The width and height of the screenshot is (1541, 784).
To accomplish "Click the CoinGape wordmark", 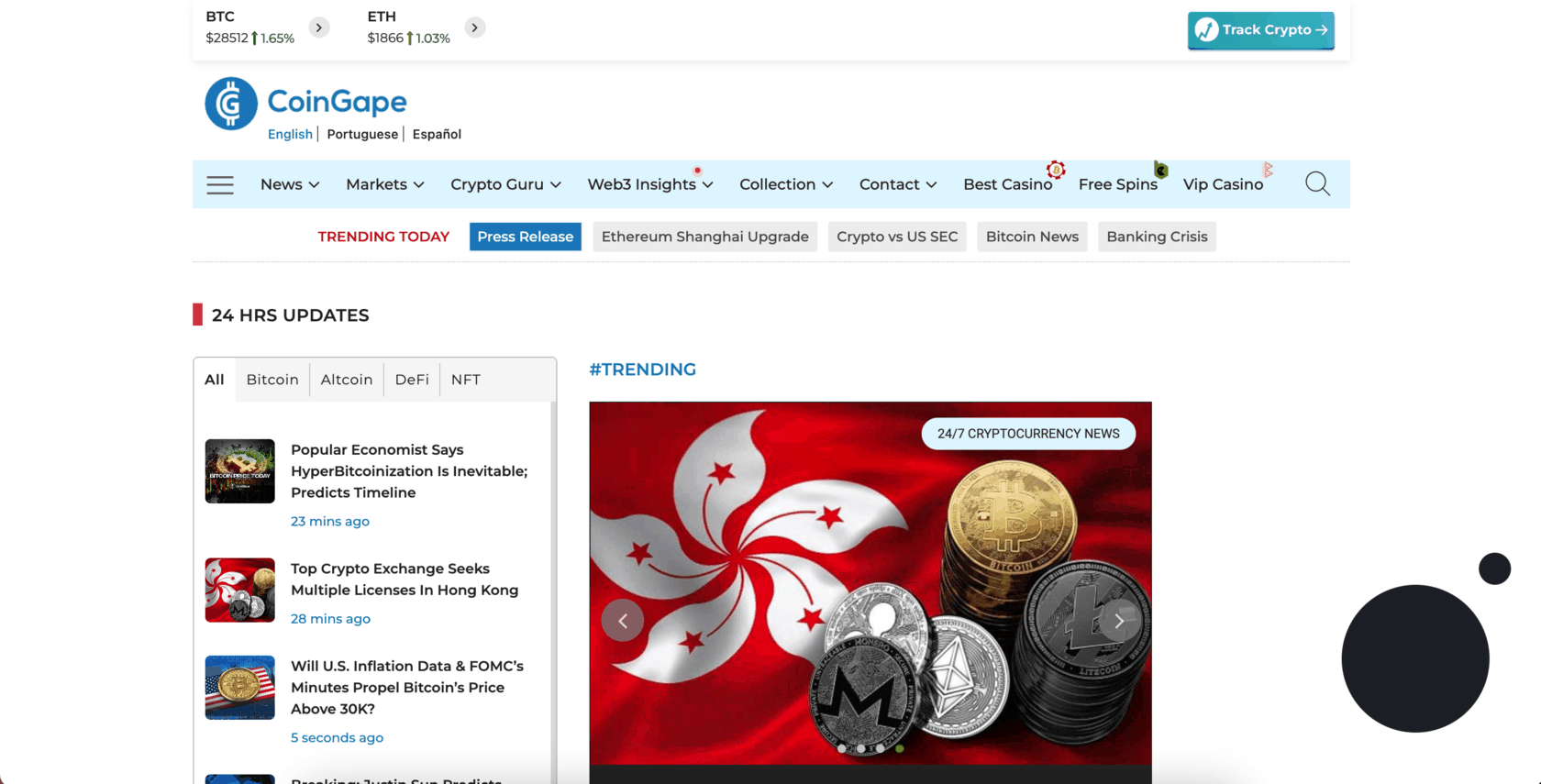I will pos(337,102).
